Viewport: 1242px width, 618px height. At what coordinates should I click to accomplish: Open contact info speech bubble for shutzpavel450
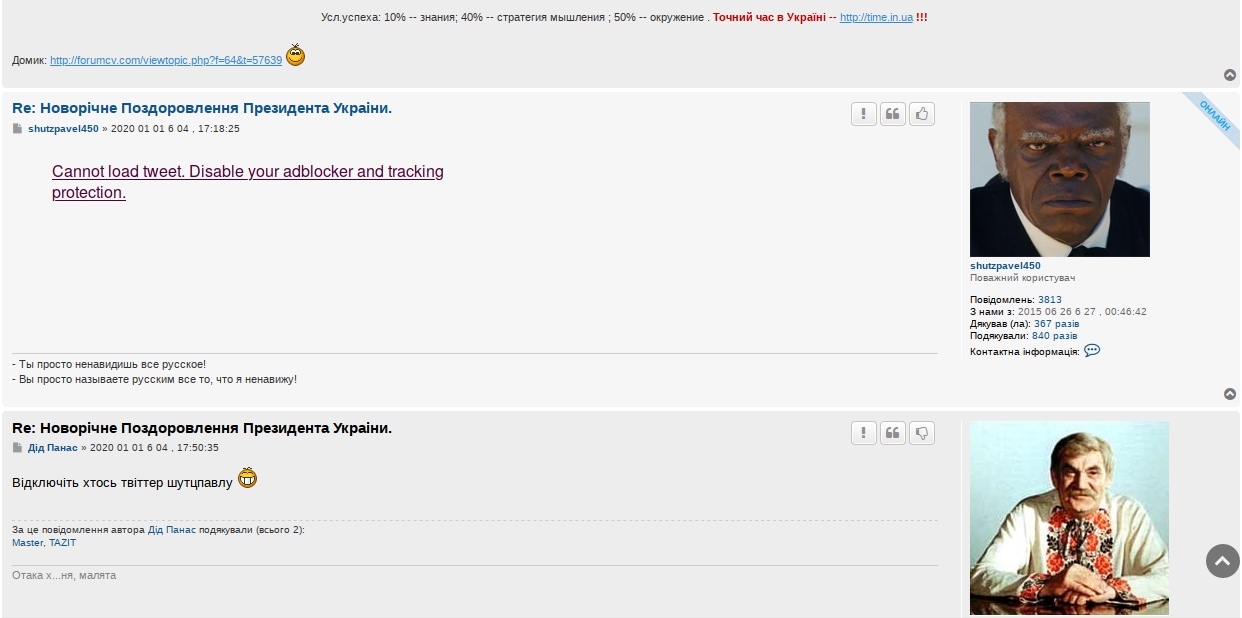(x=1092, y=351)
